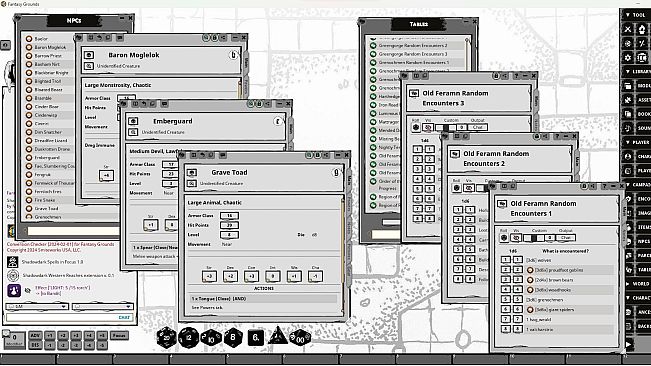Viewport: 651px width, 366px height.
Task: Roll the d8 die
Action: click(x=233, y=337)
